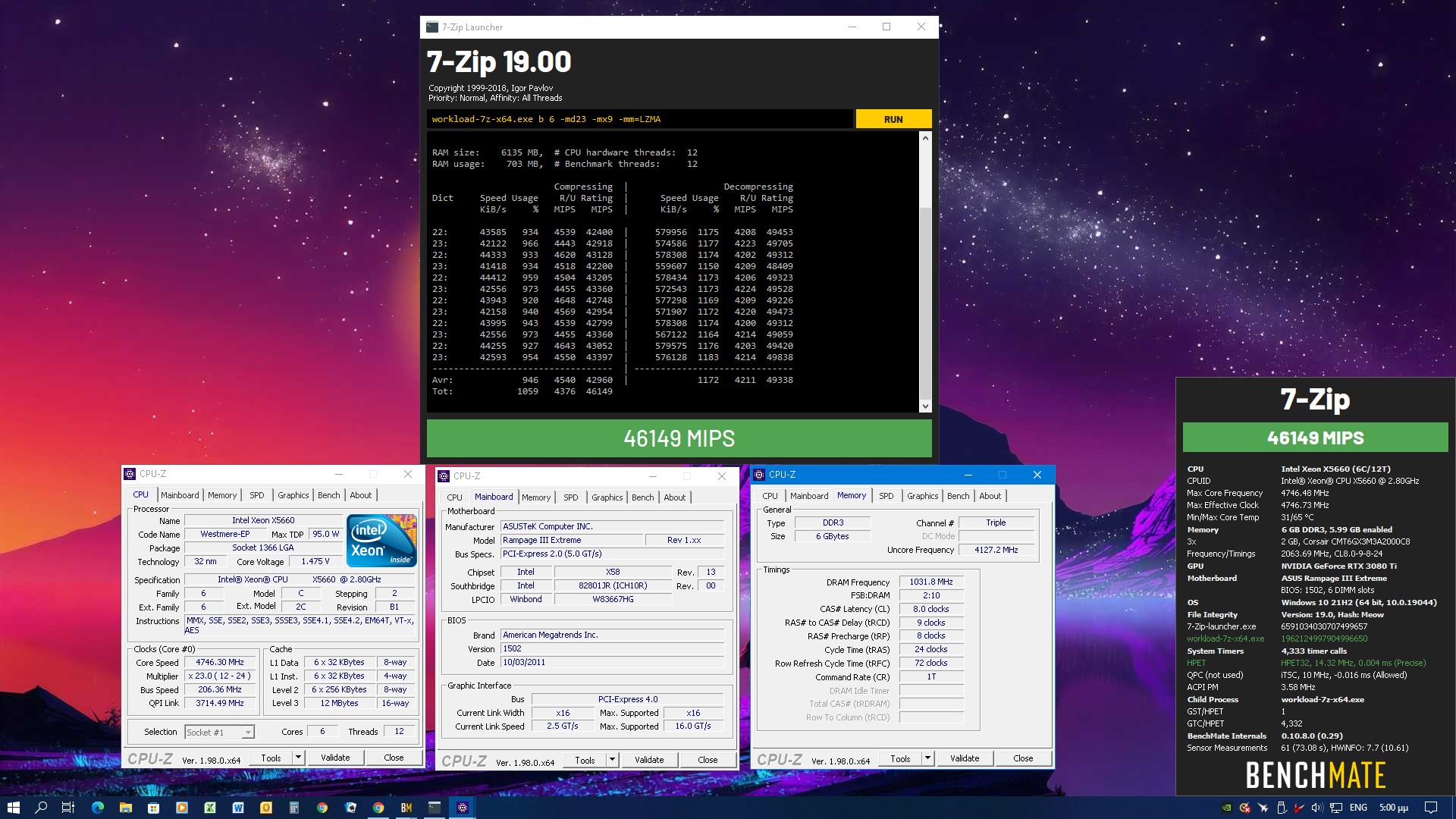Open Task View on the taskbar

(67, 808)
